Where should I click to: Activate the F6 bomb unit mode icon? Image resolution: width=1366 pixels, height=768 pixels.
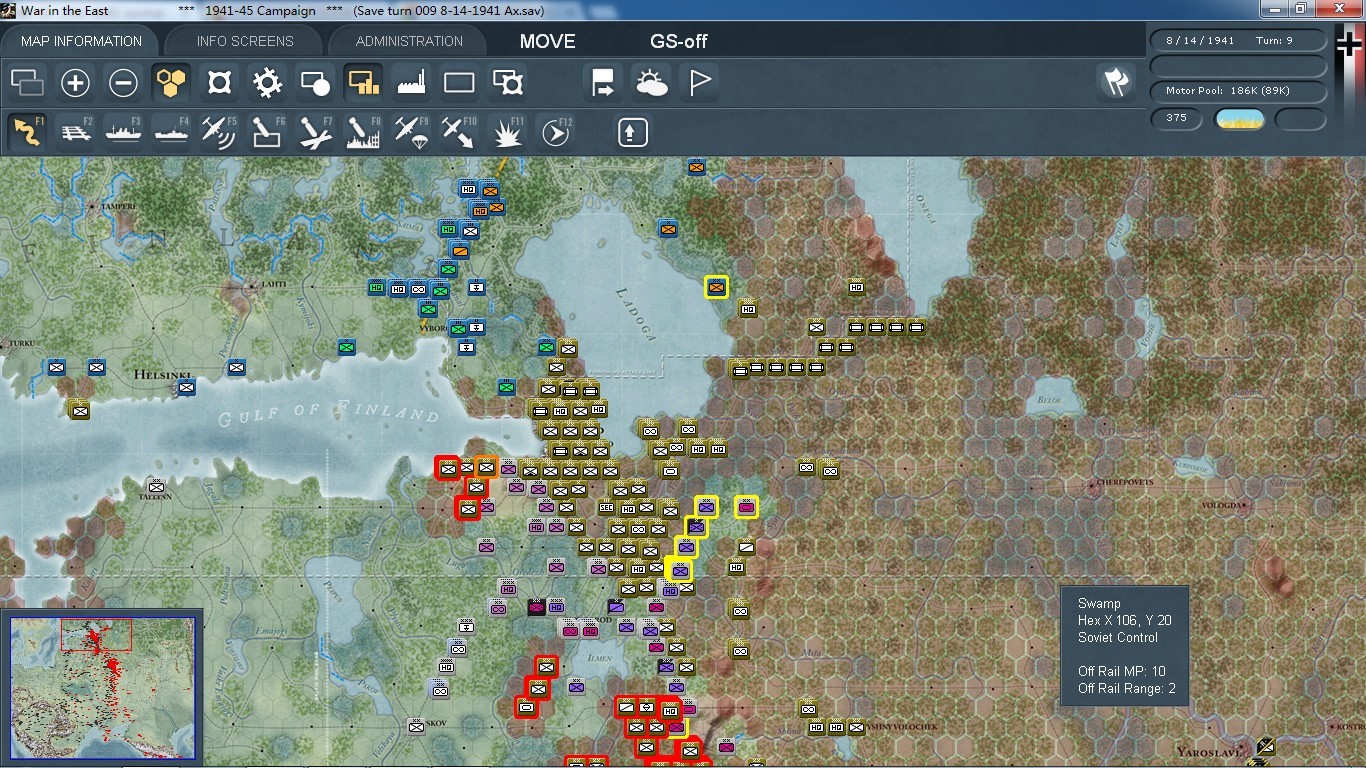(x=267, y=132)
